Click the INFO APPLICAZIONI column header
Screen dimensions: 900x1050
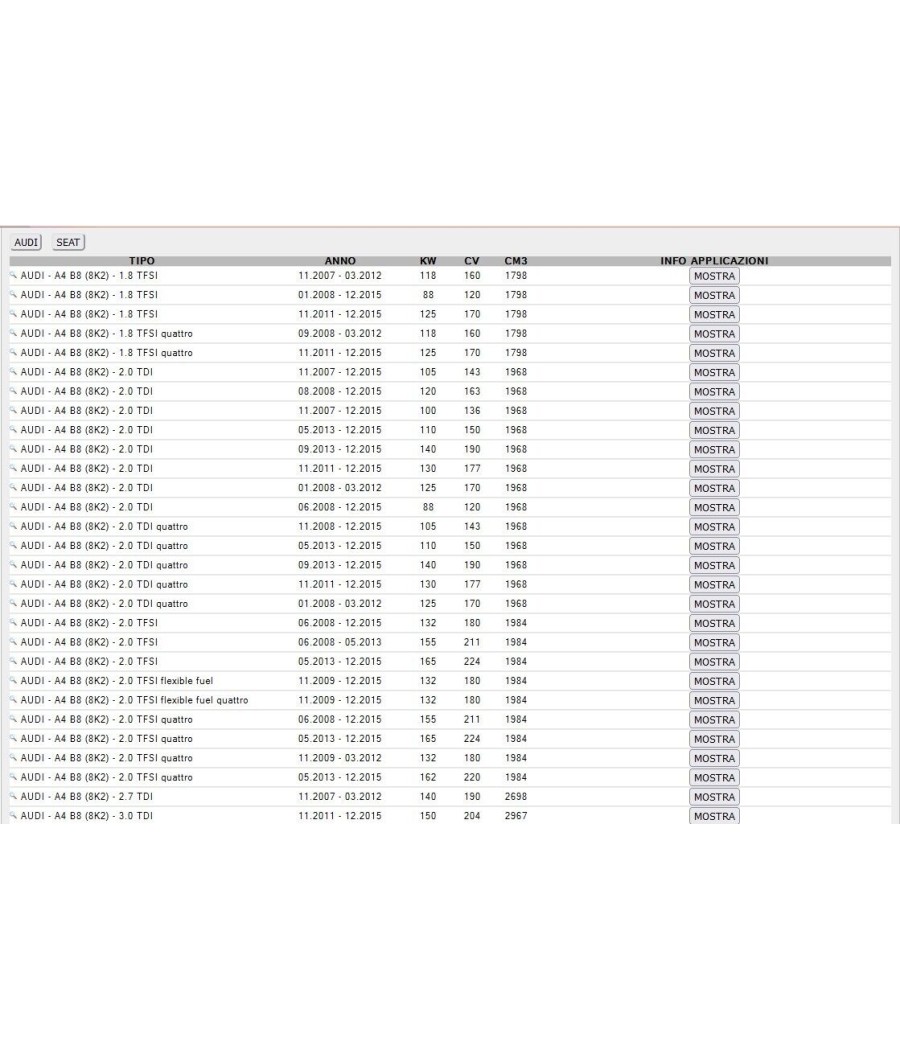715,261
